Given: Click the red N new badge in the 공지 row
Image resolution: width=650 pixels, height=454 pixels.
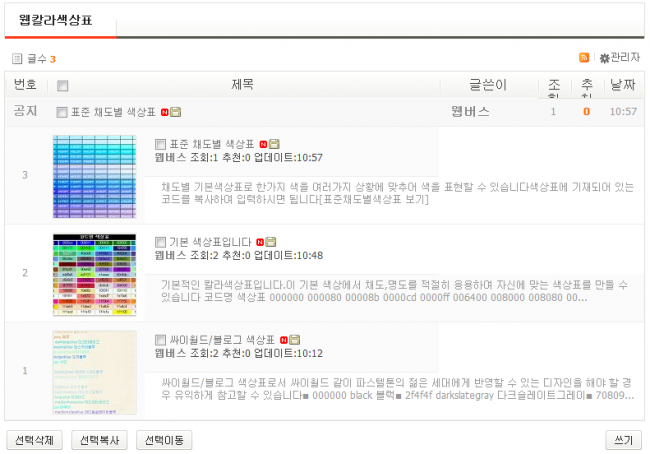Looking at the screenshot, I should tap(165, 112).
